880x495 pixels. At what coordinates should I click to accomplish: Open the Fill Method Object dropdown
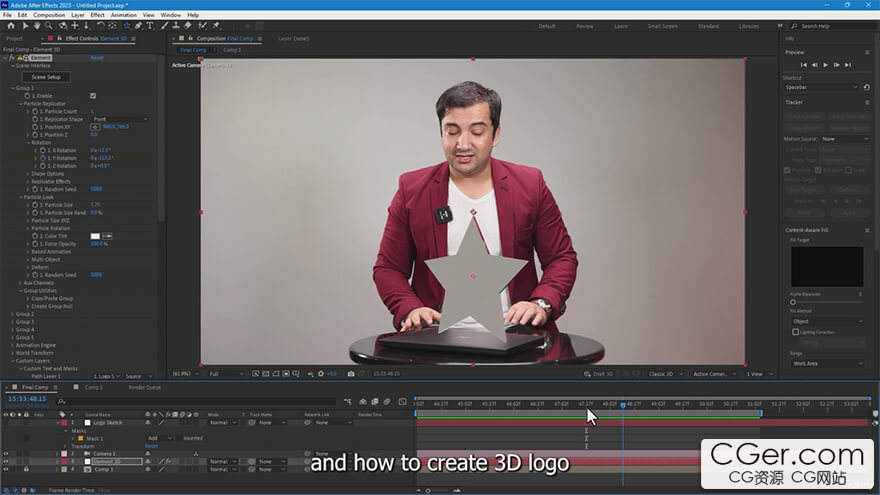pyautogui.click(x=827, y=322)
